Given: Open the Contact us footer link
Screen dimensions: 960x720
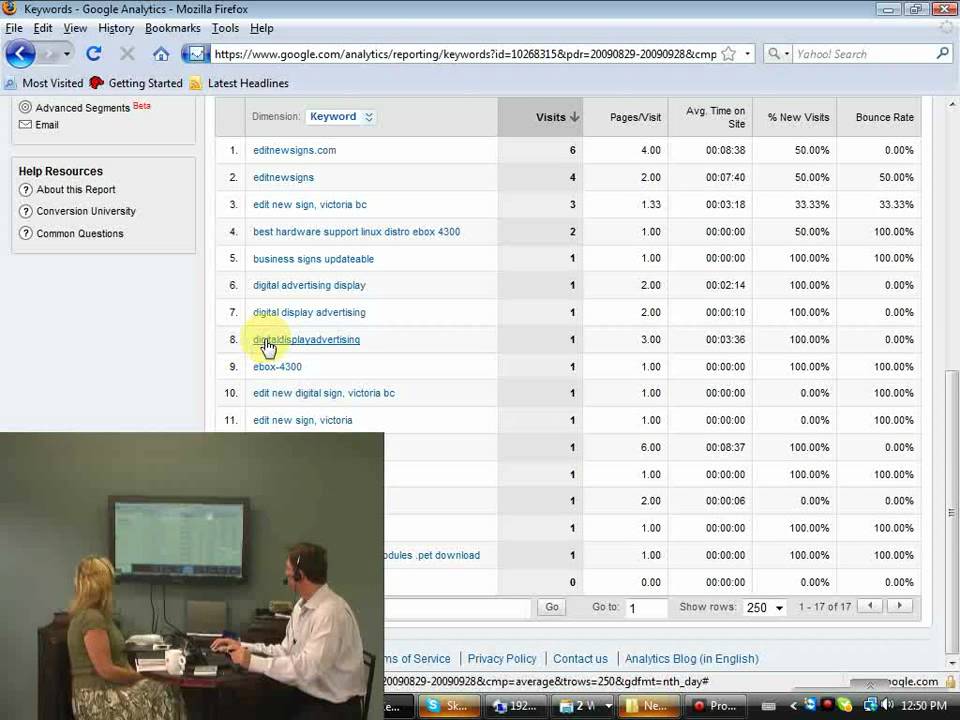Looking at the screenshot, I should [580, 659].
